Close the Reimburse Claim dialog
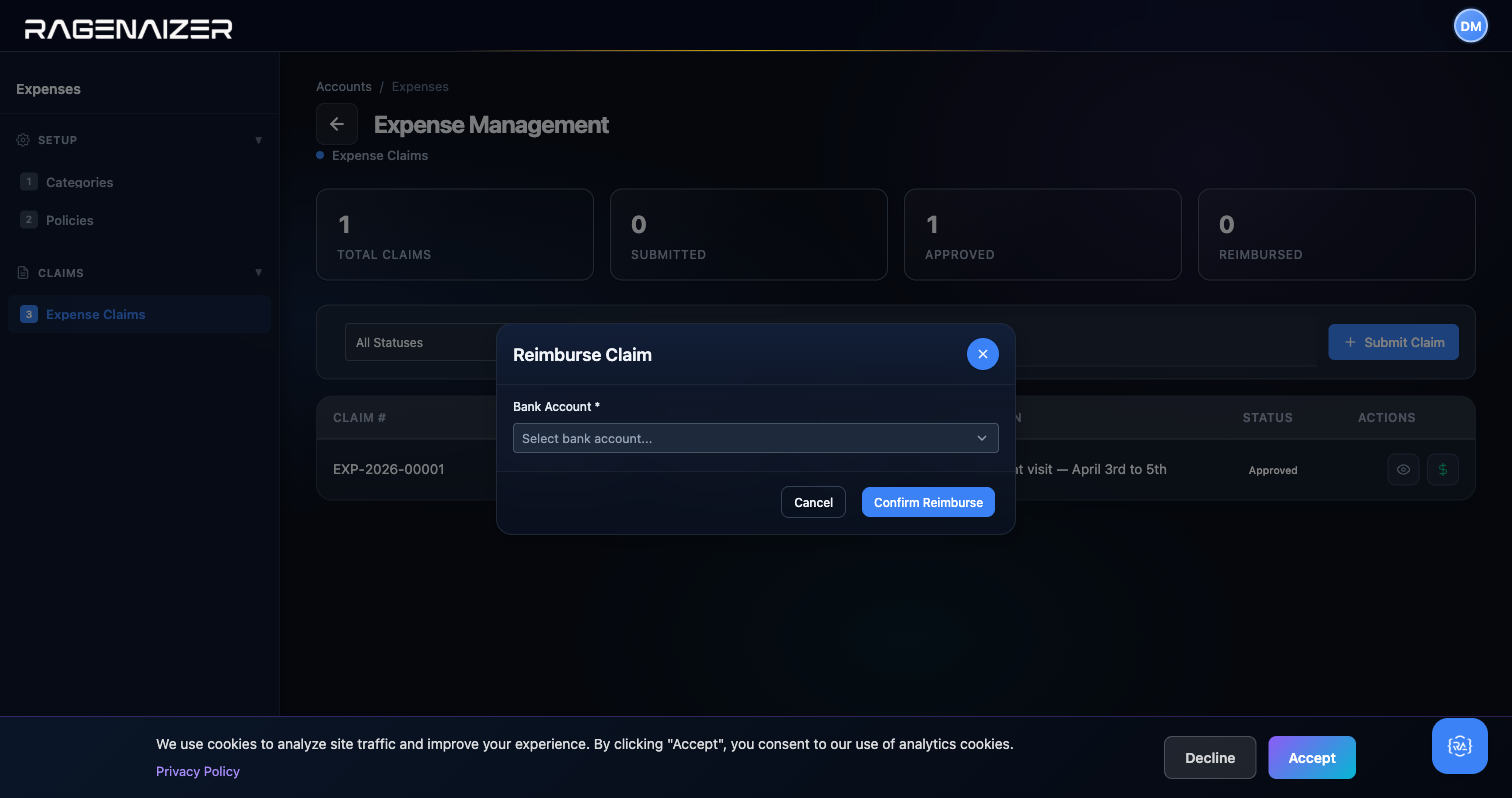 coord(982,354)
